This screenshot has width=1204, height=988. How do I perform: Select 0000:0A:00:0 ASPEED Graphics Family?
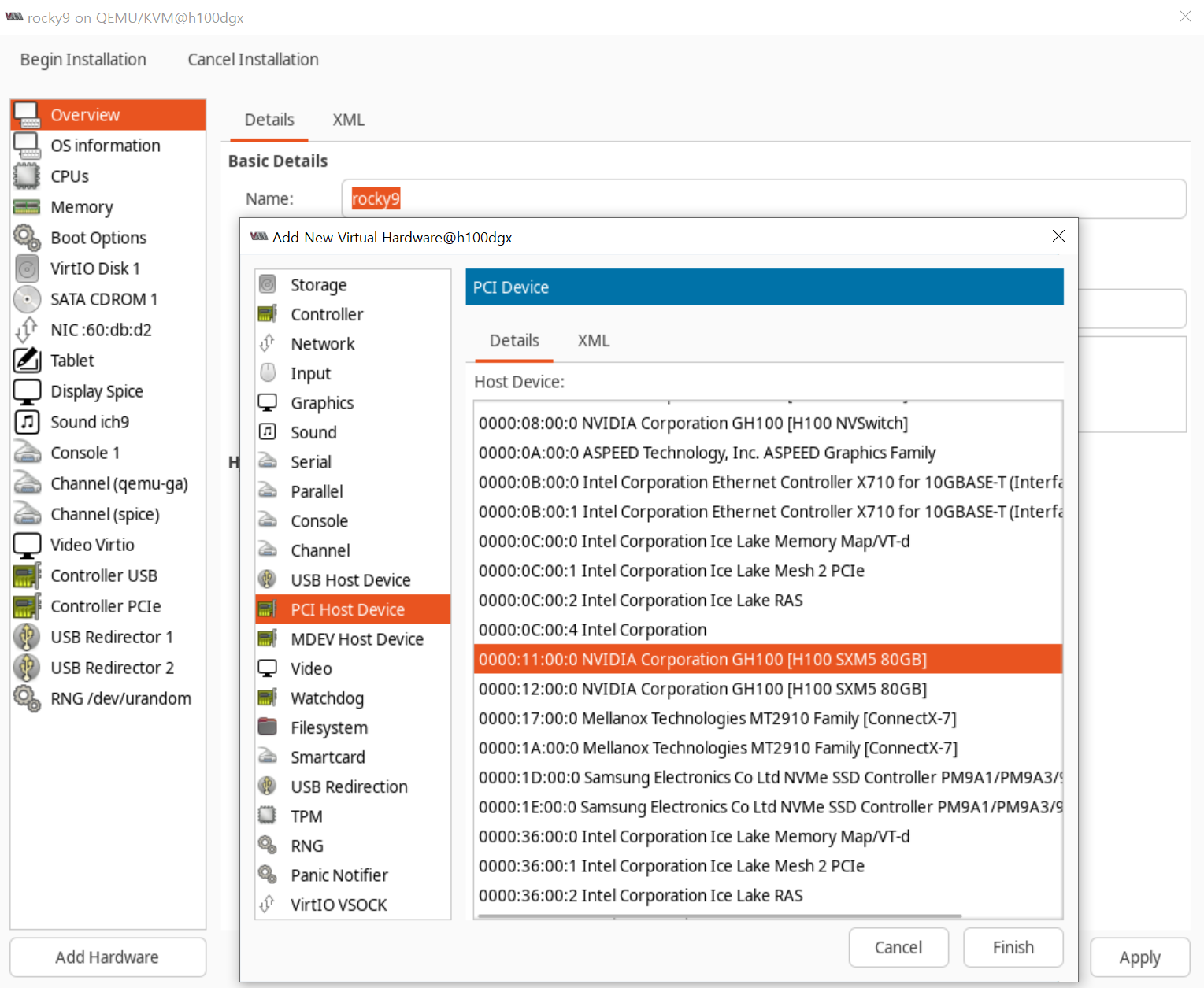pos(768,453)
